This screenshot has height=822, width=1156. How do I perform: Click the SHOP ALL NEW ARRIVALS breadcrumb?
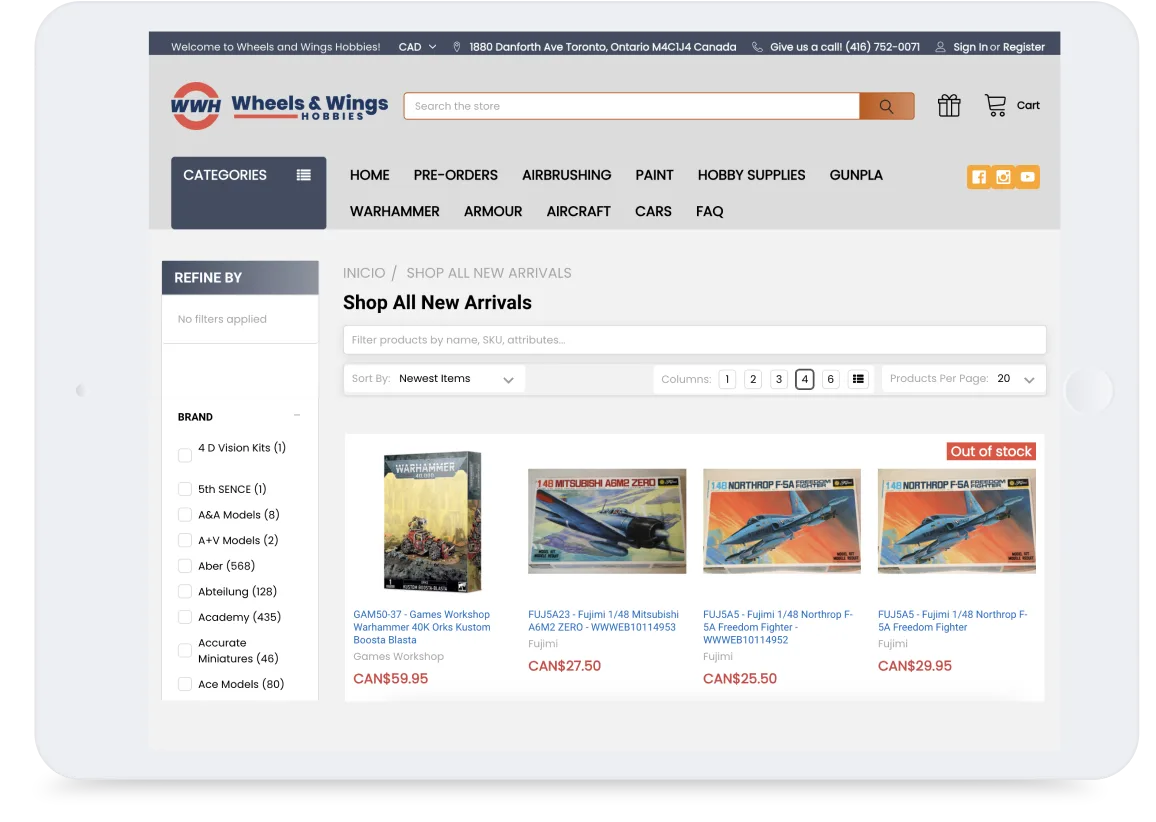click(x=489, y=274)
